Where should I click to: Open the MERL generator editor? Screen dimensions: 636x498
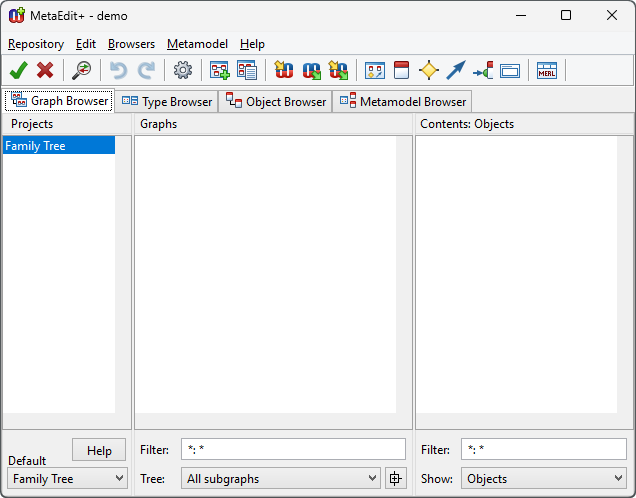click(x=547, y=71)
